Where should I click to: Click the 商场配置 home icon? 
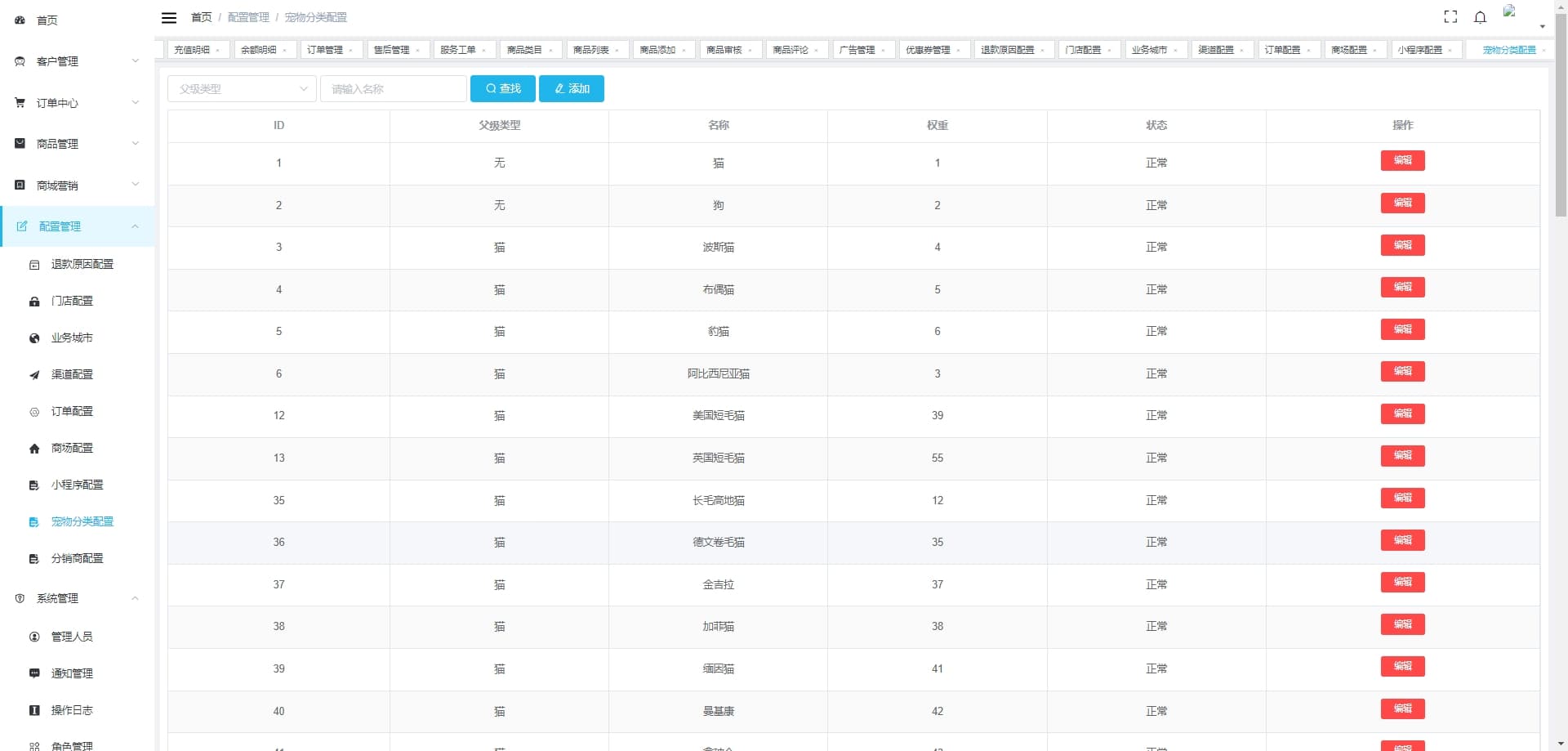point(34,449)
